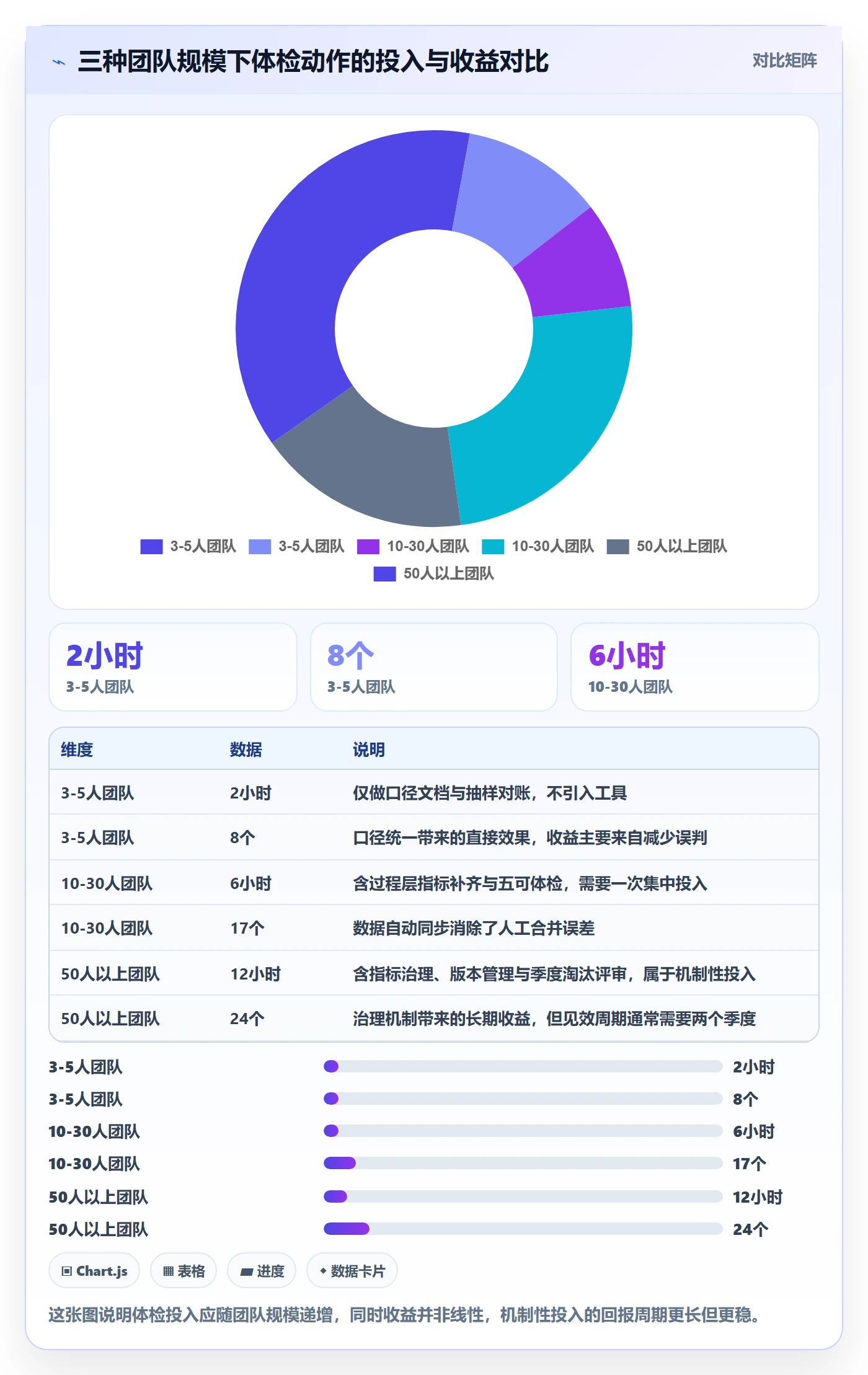Click the 说明 column header
This screenshot has height=1375, width=868.
369,749
